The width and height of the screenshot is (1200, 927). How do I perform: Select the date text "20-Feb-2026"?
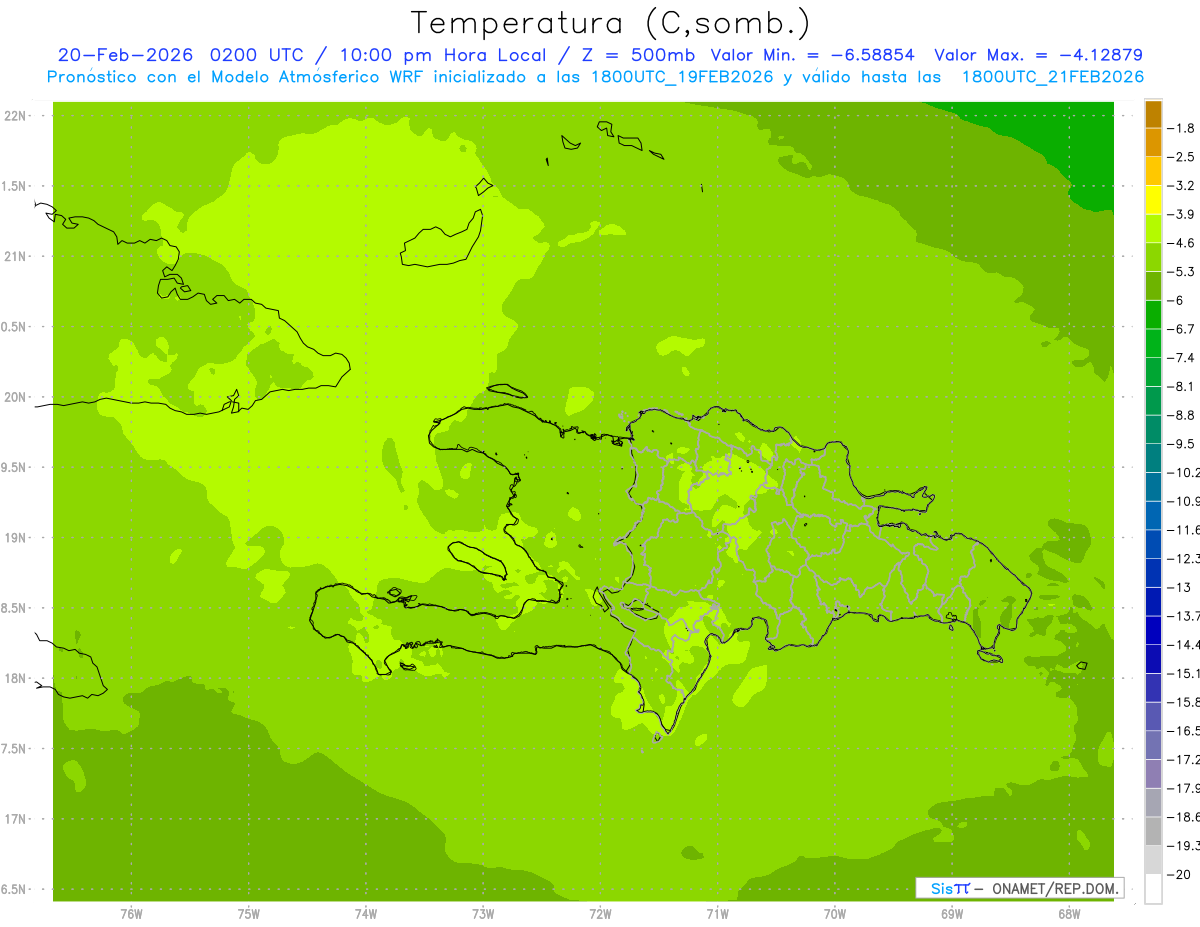[128, 55]
